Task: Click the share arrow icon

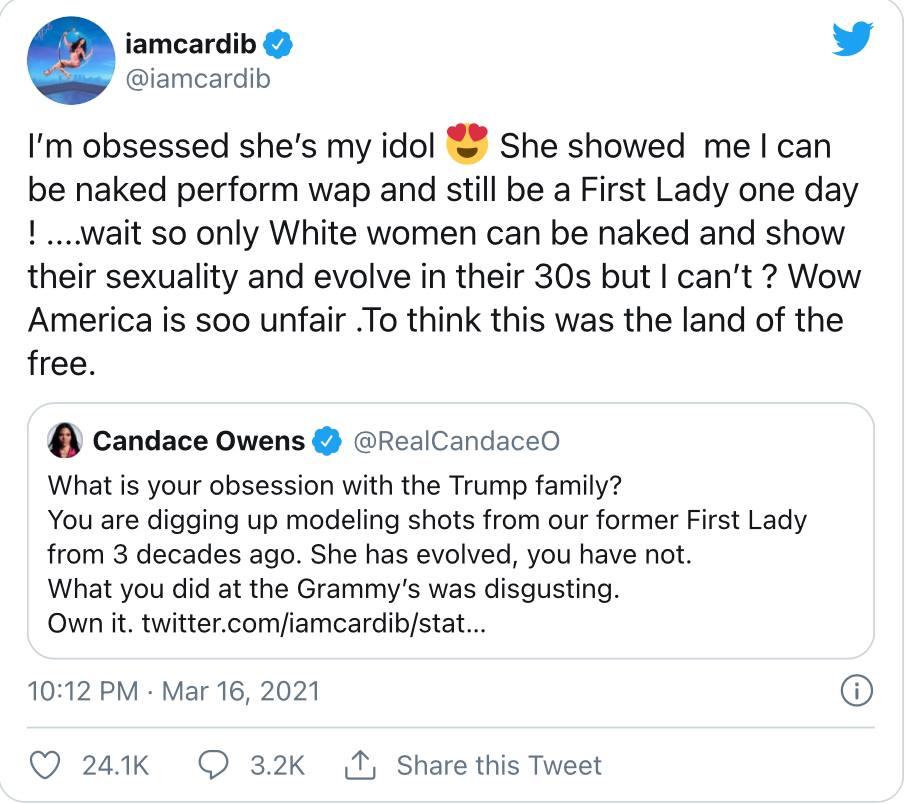Action: tap(358, 765)
